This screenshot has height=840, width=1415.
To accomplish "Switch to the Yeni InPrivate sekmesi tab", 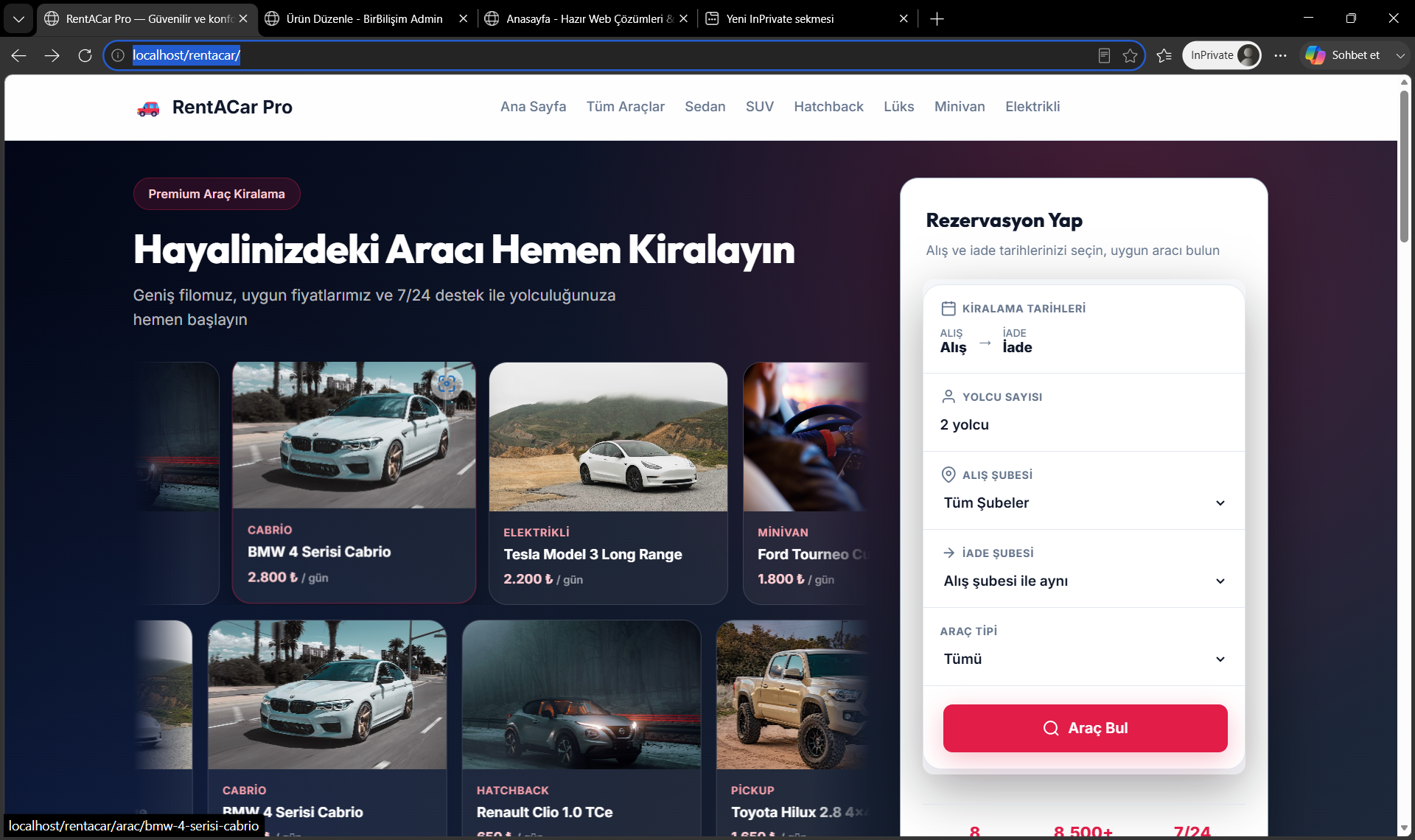I will point(806,18).
